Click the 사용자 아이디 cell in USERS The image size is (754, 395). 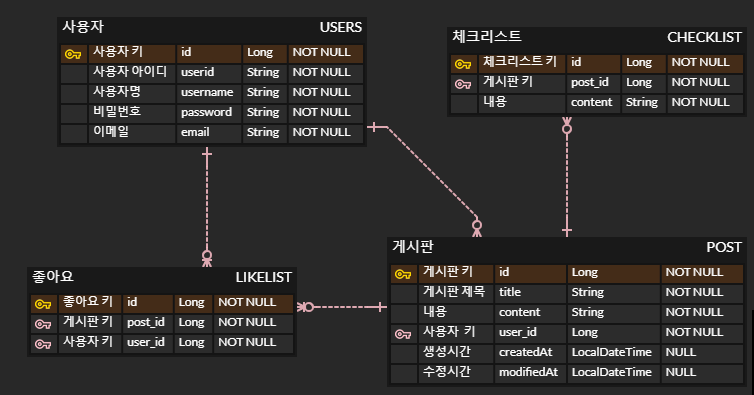point(132,73)
